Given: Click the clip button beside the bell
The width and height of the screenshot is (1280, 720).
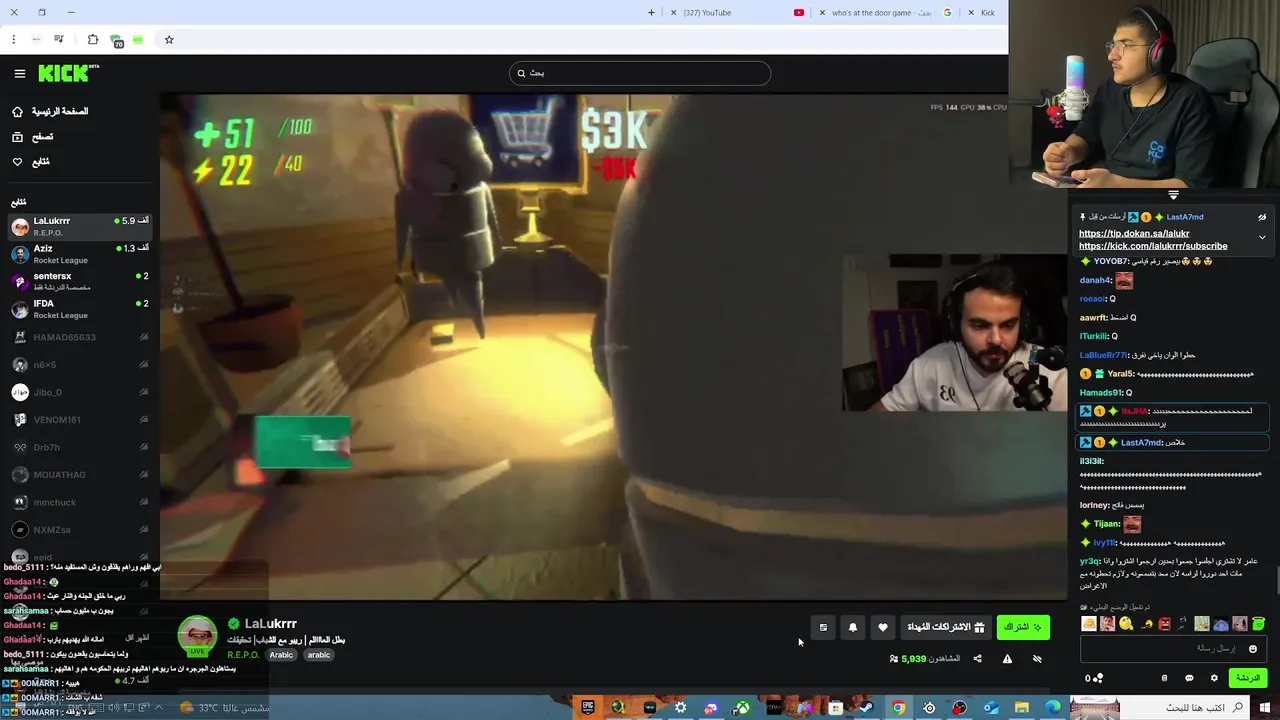Looking at the screenshot, I should 823,627.
